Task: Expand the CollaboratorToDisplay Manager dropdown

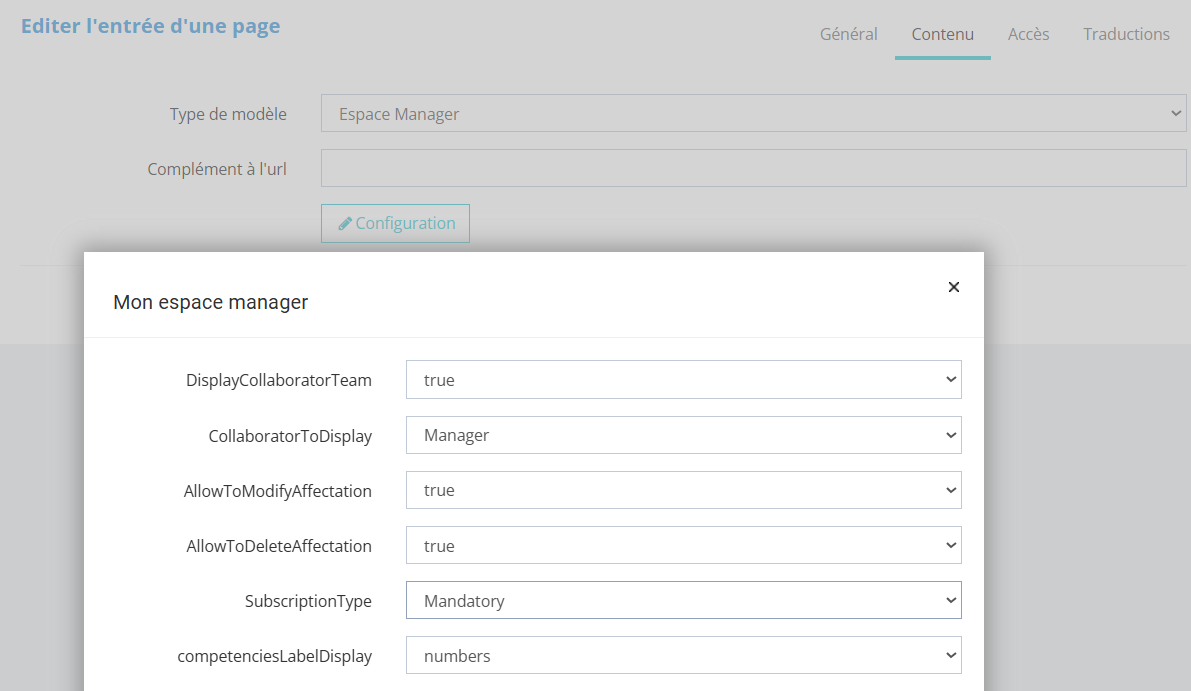Action: tap(683, 435)
